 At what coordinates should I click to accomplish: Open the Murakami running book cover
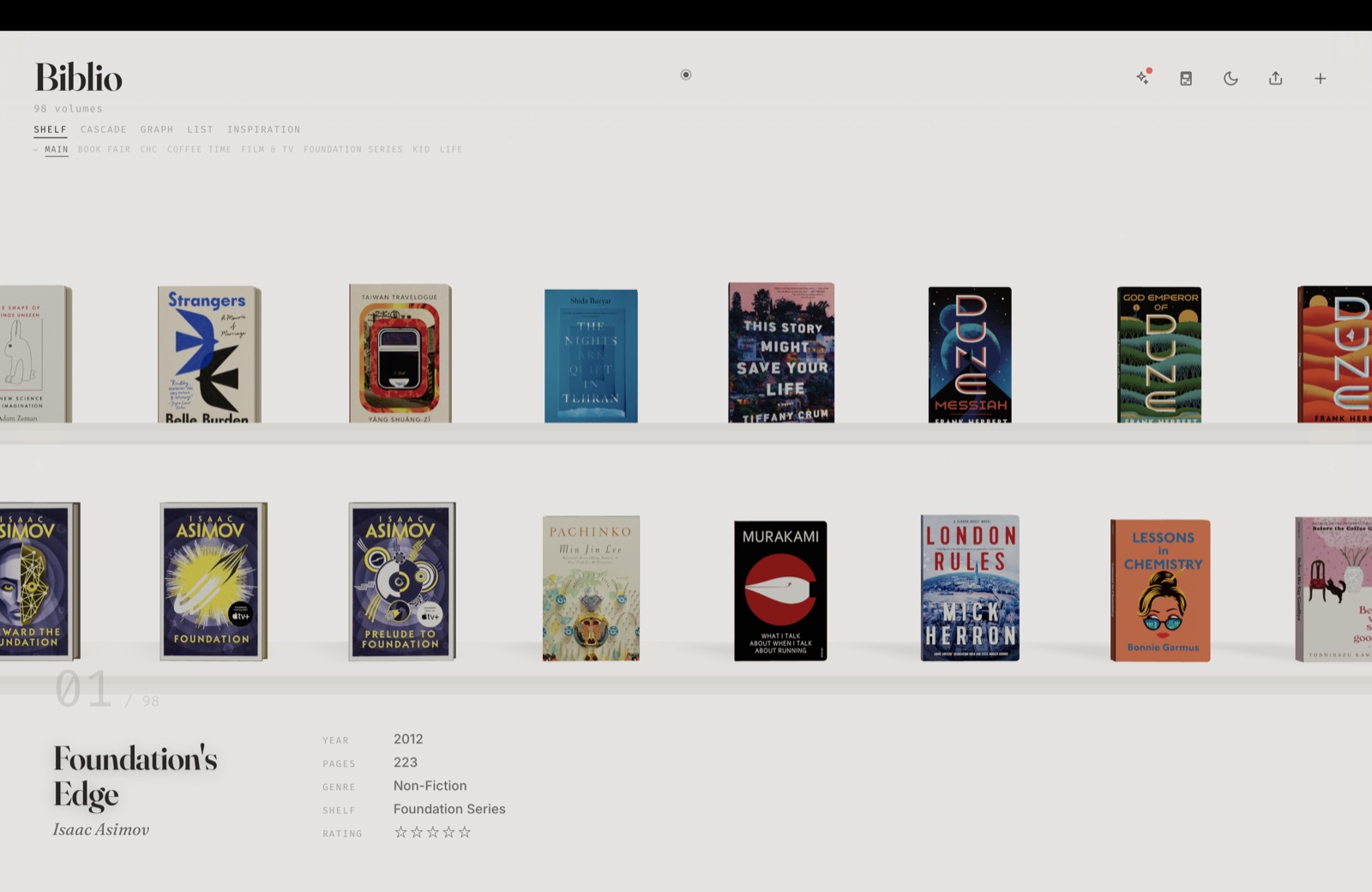780,591
